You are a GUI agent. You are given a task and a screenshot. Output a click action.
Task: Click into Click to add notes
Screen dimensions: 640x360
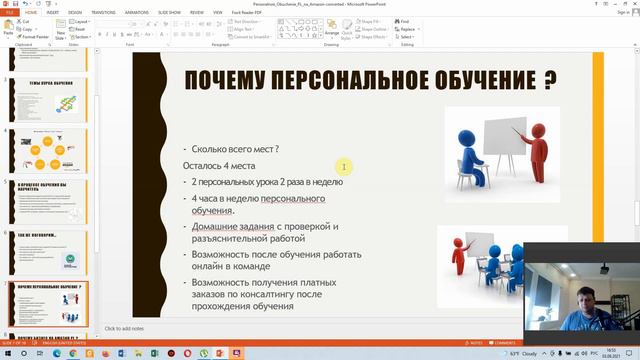click(x=124, y=328)
